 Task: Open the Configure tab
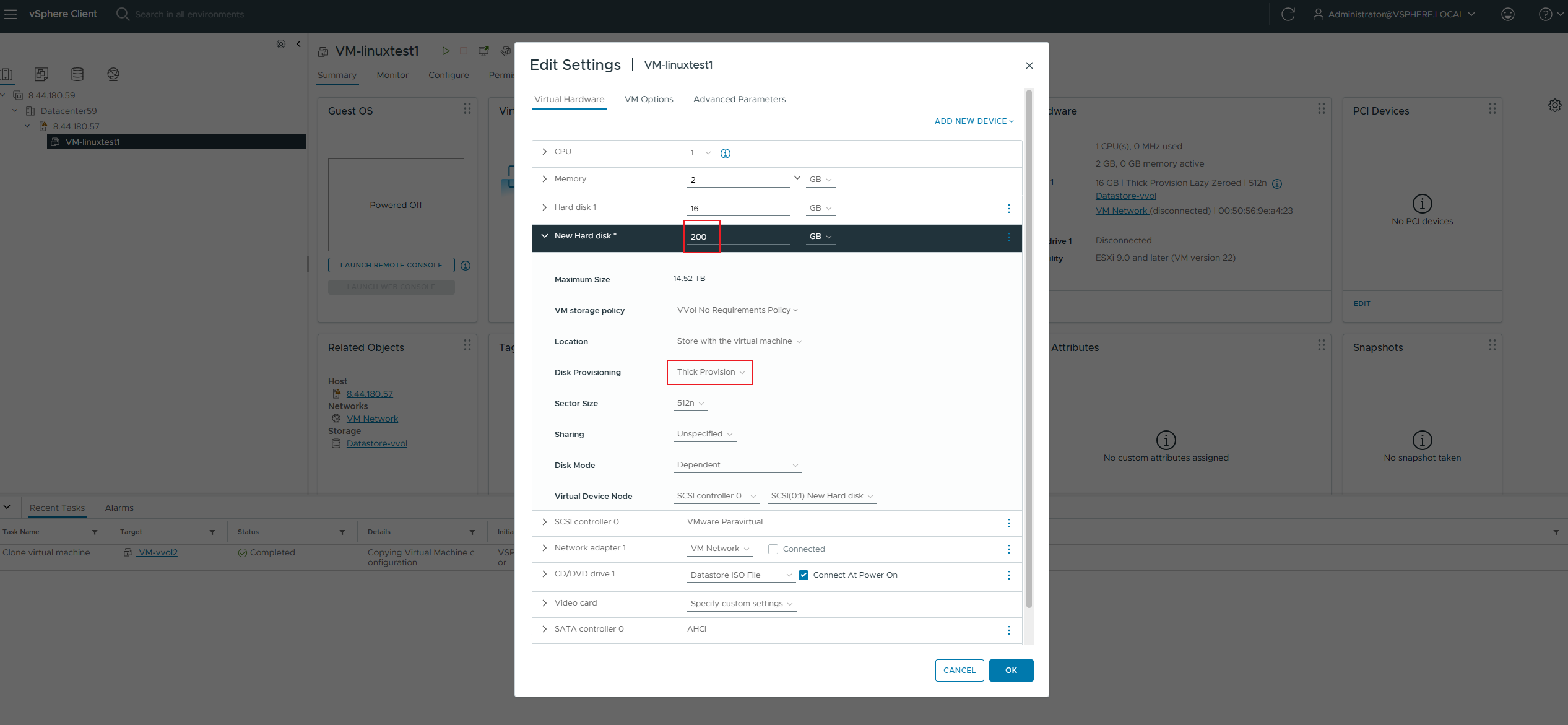pos(449,75)
